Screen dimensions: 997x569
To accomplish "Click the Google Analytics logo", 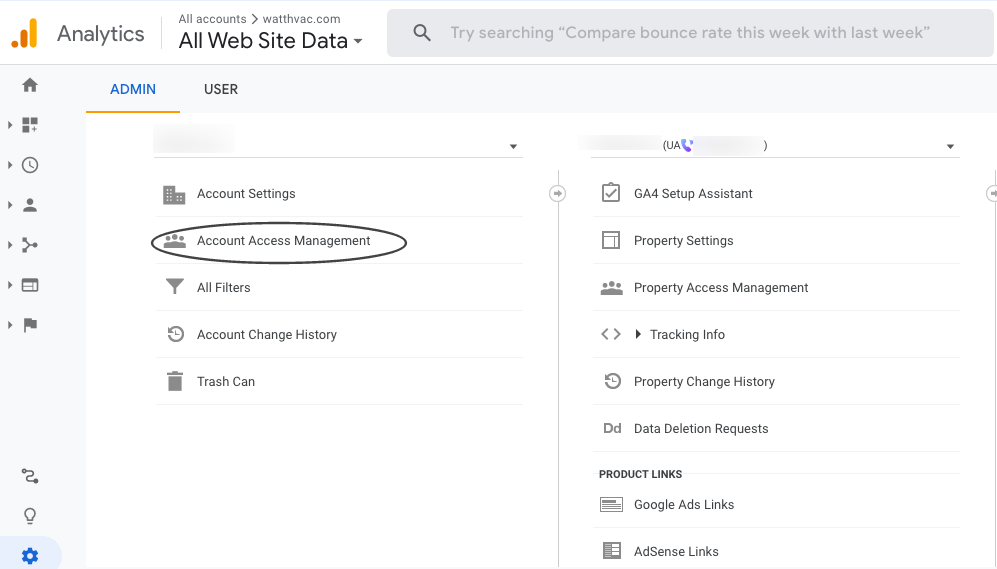I will [x=25, y=33].
